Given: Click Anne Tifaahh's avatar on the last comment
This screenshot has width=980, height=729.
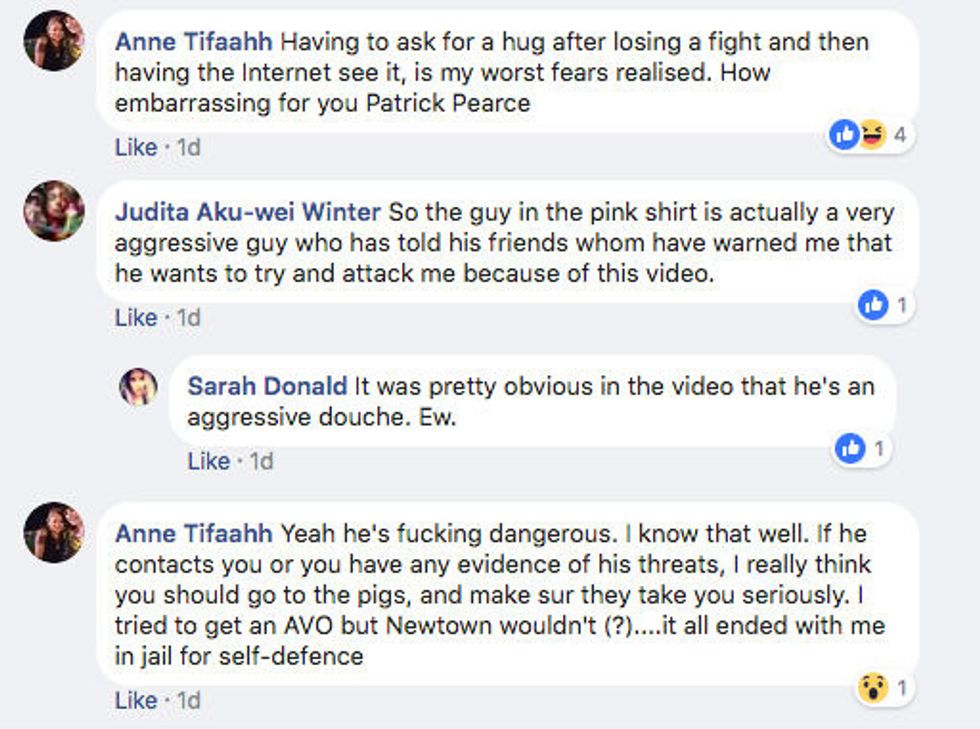Looking at the screenshot, I should coord(53,532).
